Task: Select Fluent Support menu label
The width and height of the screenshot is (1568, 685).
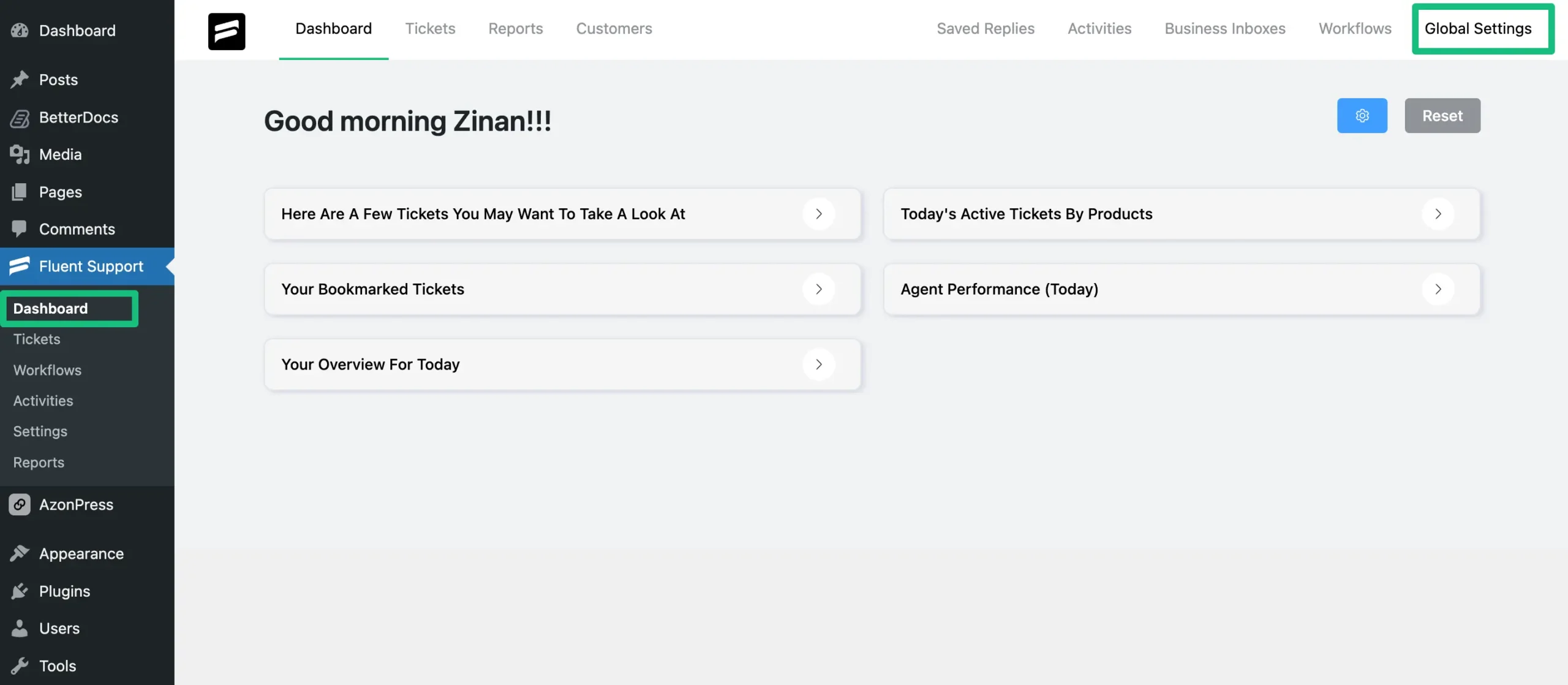Action: (x=91, y=267)
